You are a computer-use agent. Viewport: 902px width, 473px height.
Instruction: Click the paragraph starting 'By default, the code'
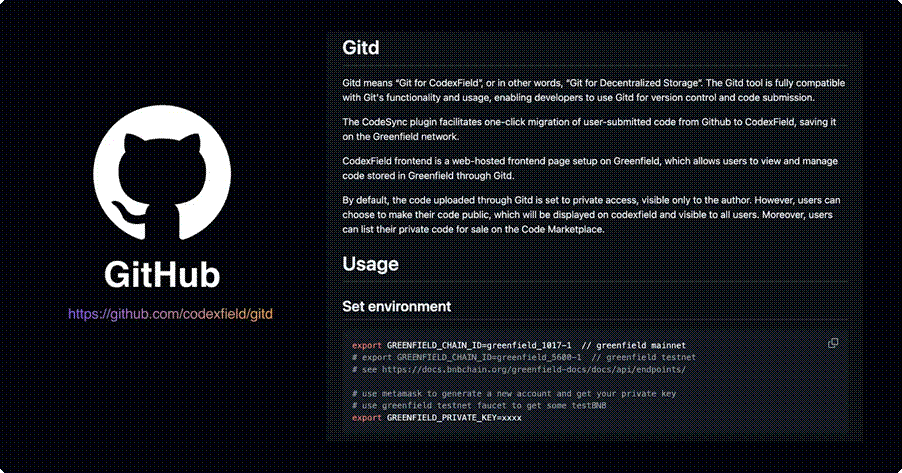coord(591,215)
